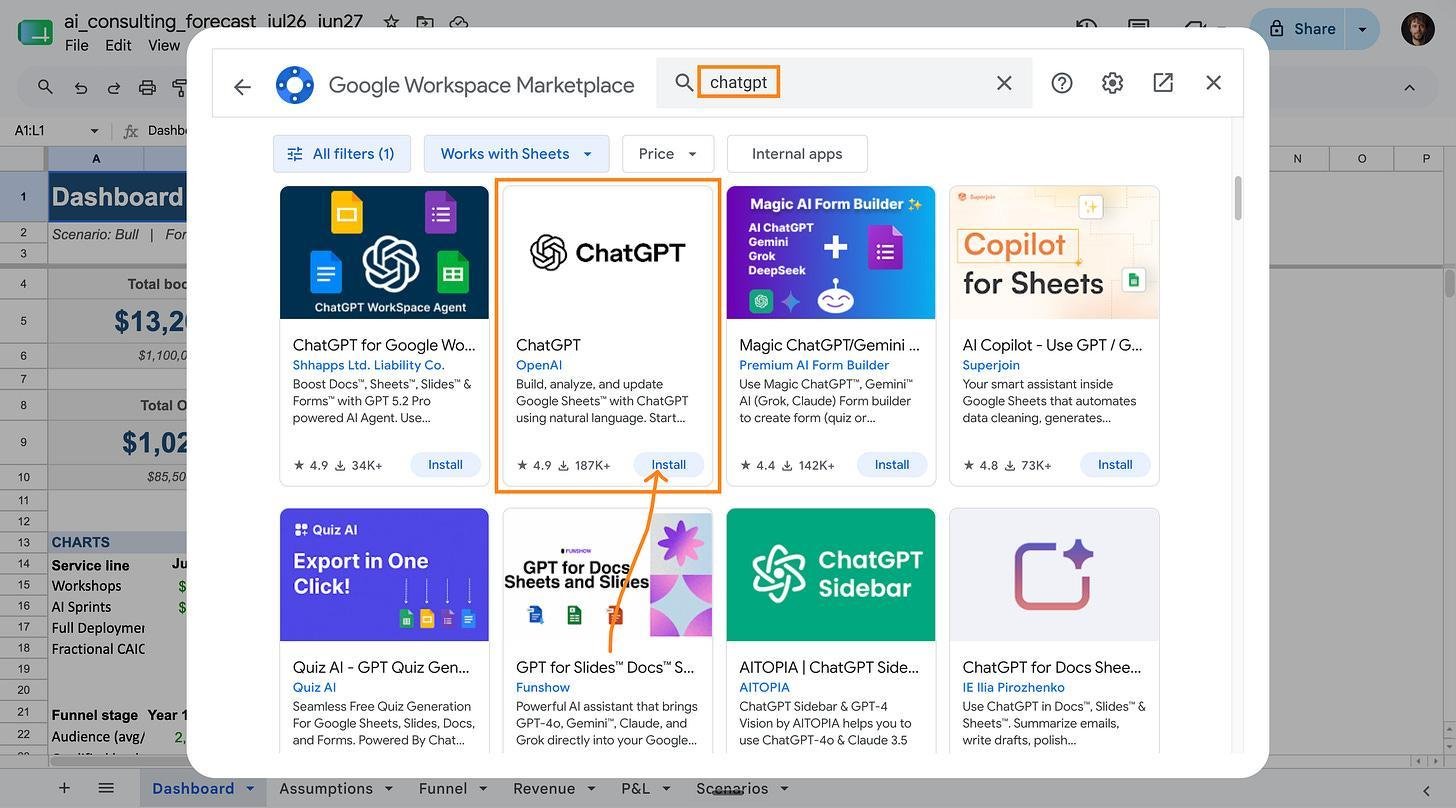The width and height of the screenshot is (1456, 808).
Task: Undo the last action in Sheets
Action: (x=81, y=87)
